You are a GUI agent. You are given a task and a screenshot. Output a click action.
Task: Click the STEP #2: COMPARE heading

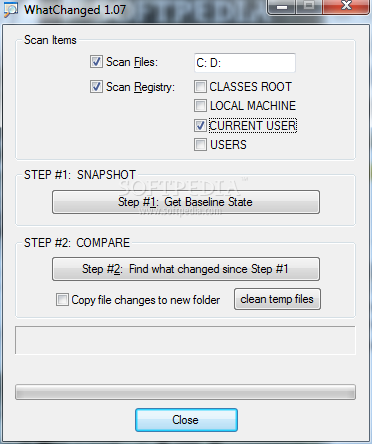[x=77, y=243]
